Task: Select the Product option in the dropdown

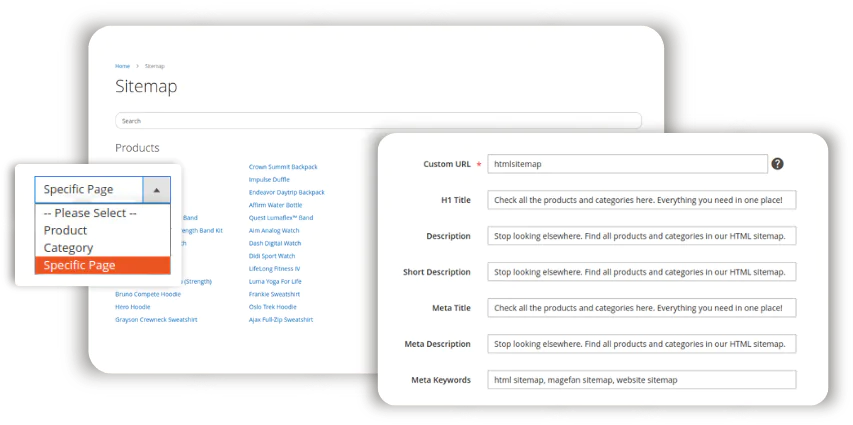Action: coord(65,230)
